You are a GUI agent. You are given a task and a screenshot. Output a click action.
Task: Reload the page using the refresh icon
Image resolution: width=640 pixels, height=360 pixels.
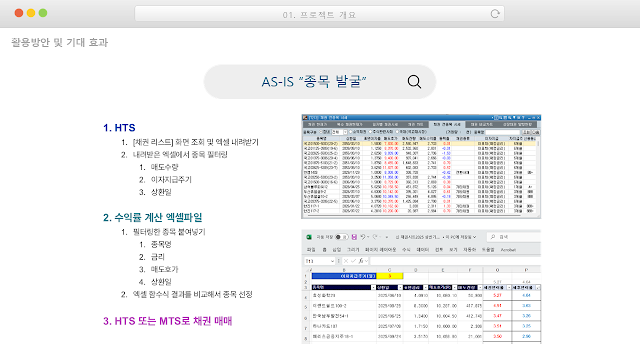(495, 14)
